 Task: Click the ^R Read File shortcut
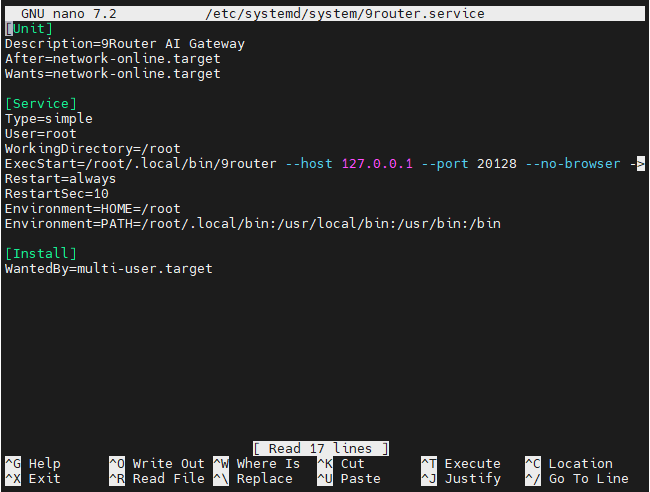[157, 479]
